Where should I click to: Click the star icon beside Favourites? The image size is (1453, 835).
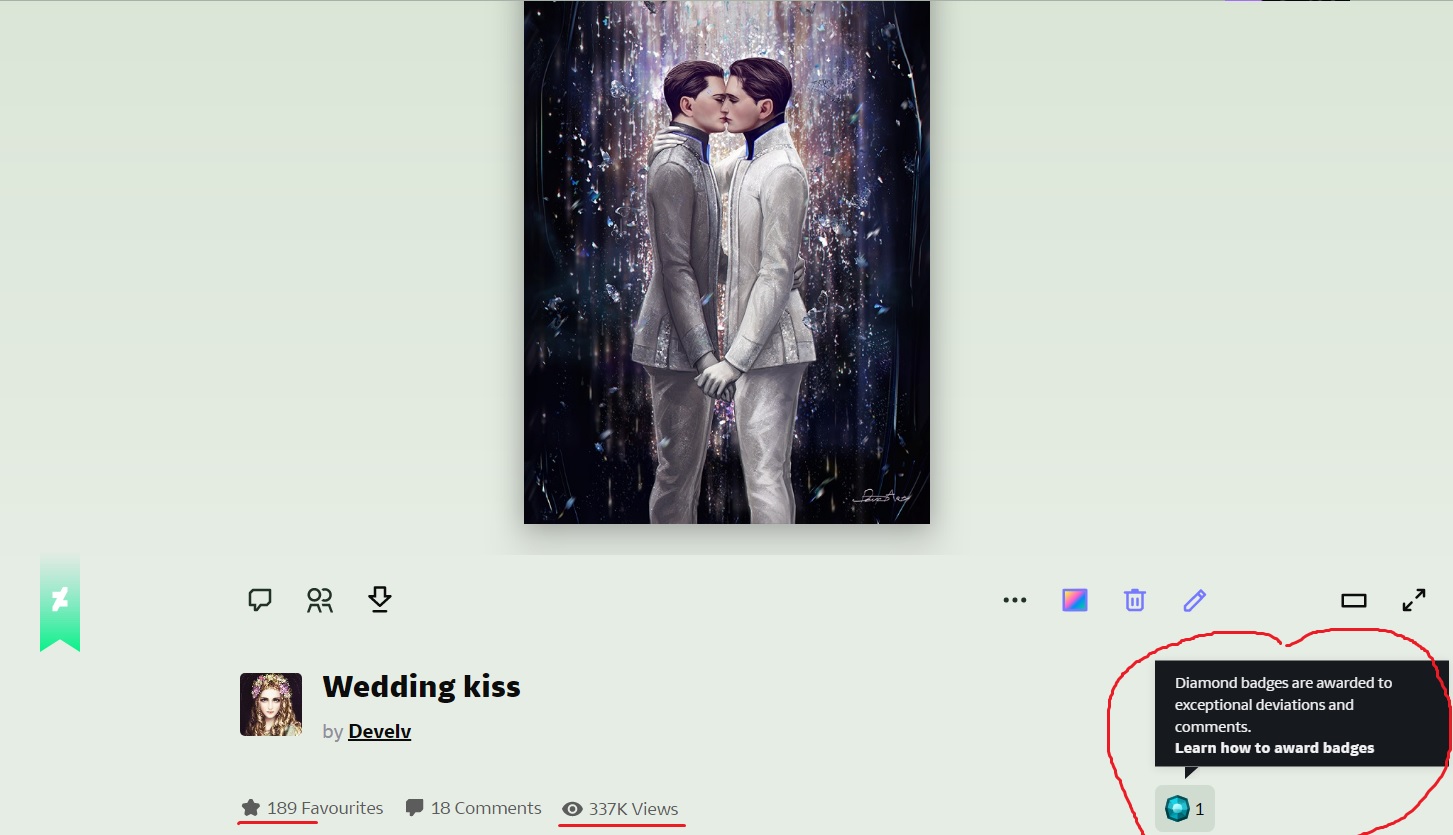[251, 808]
